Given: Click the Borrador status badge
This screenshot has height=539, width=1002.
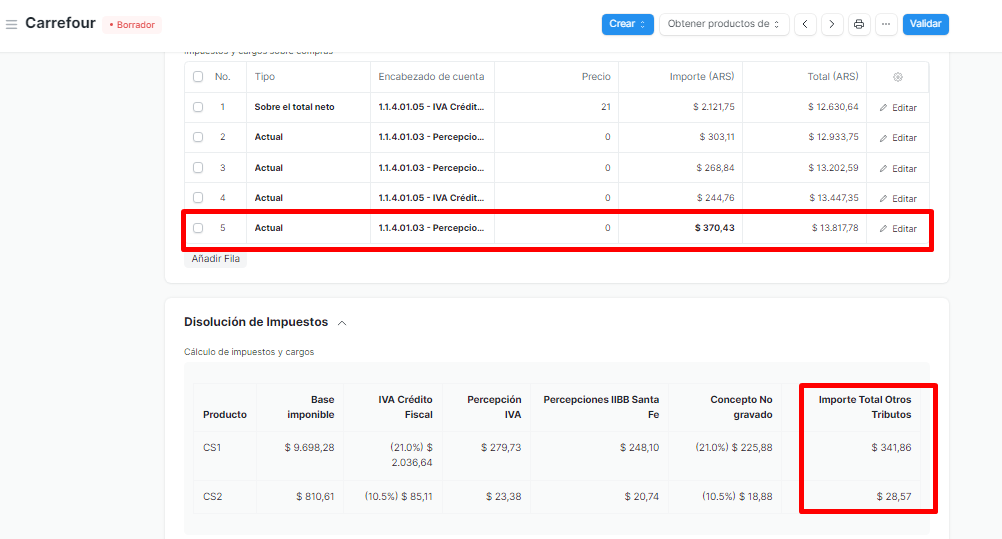Looking at the screenshot, I should [x=132, y=25].
